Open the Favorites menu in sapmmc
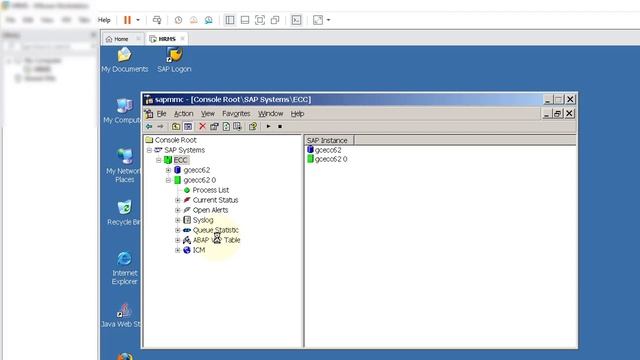The height and width of the screenshot is (360, 640). coord(236,113)
